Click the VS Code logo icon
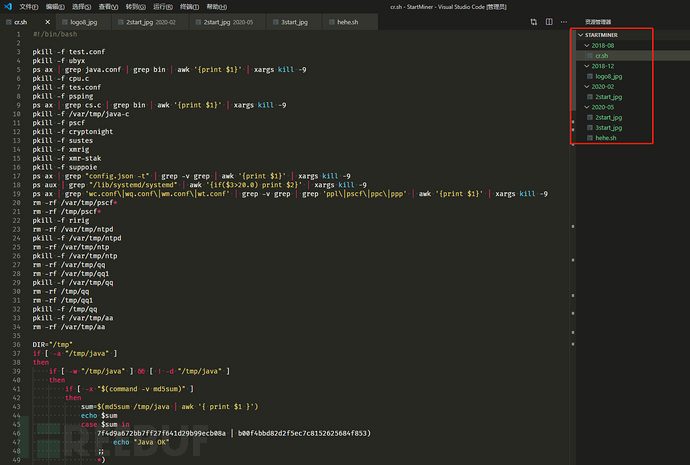 7,7
